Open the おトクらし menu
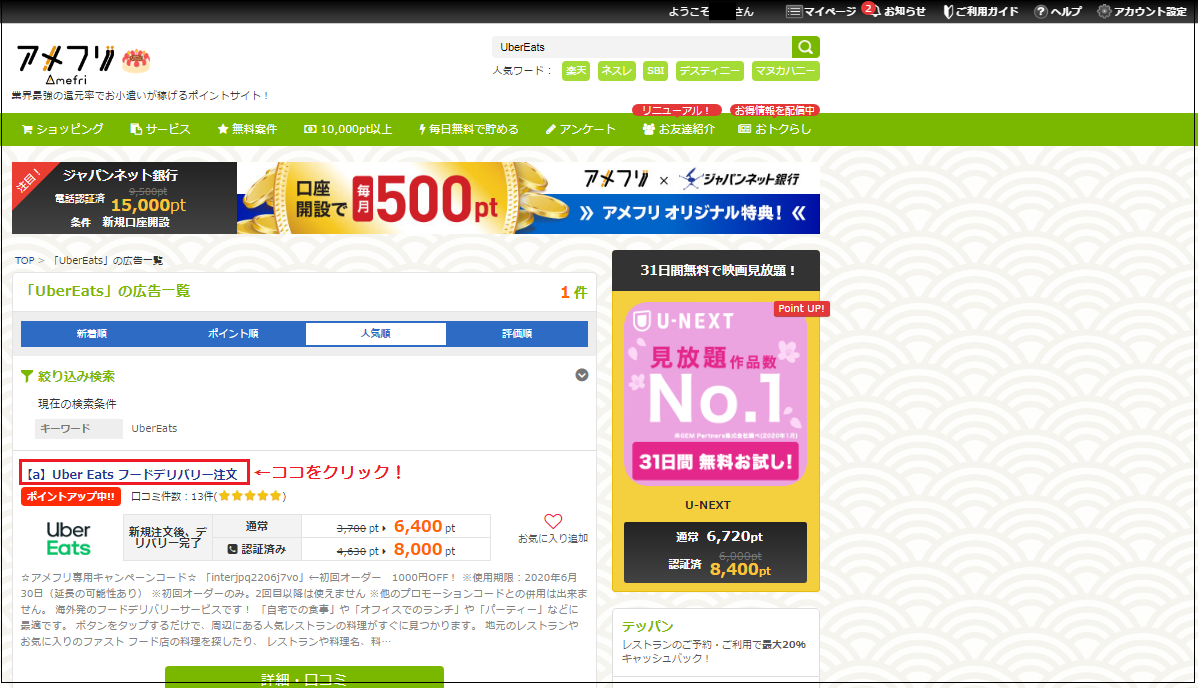 tap(775, 129)
